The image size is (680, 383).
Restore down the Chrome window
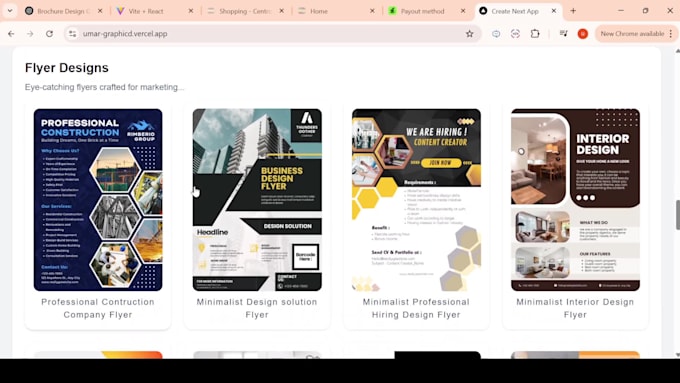(x=645, y=11)
